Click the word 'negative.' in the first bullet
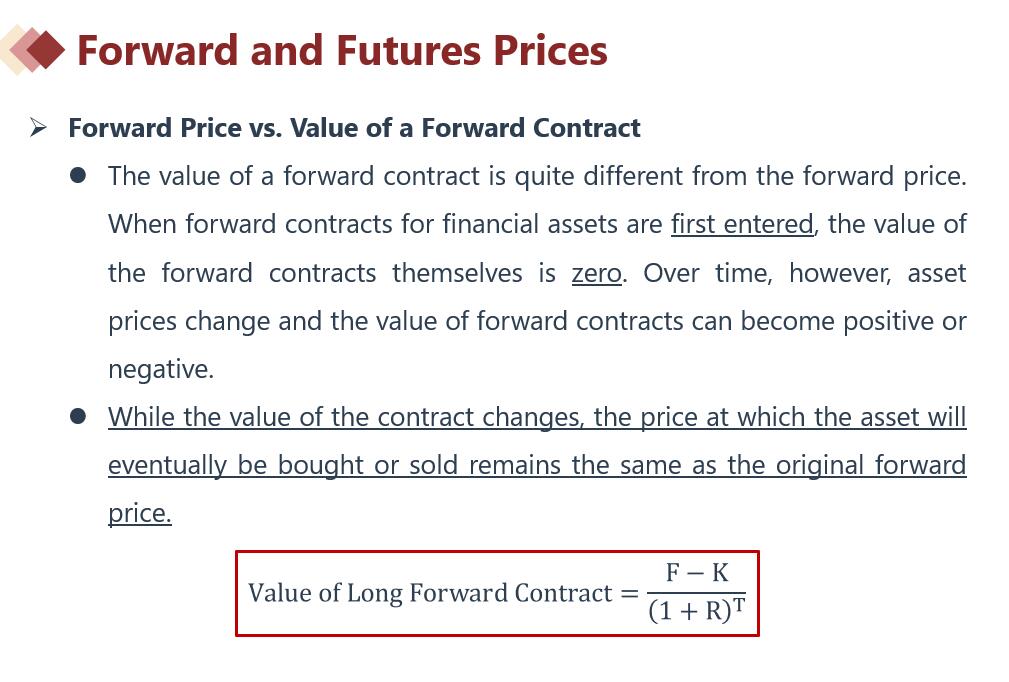This screenshot has width=1009, height=682. pyautogui.click(x=161, y=369)
